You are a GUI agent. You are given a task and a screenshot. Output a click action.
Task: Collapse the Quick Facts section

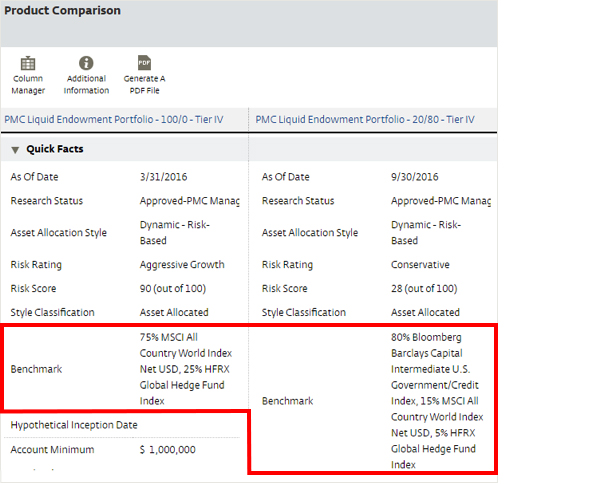point(15,150)
